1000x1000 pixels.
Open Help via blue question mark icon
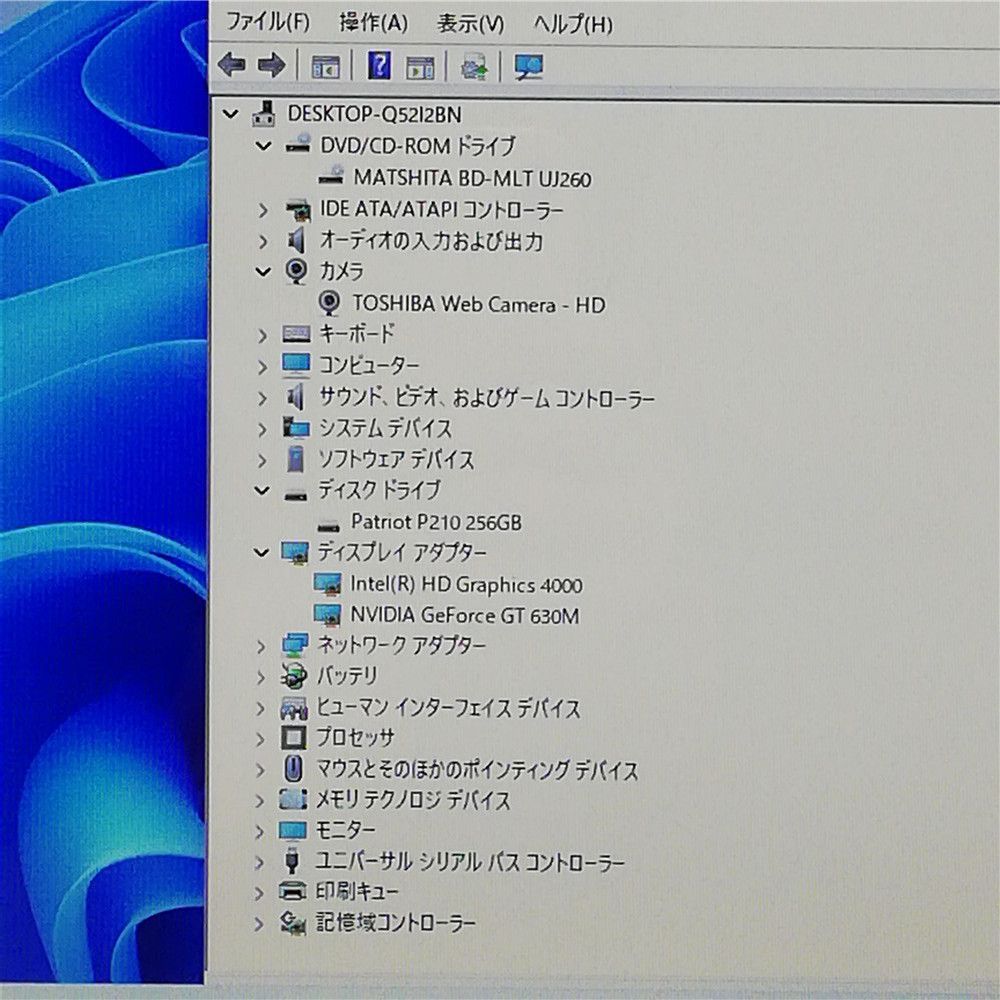click(x=379, y=65)
